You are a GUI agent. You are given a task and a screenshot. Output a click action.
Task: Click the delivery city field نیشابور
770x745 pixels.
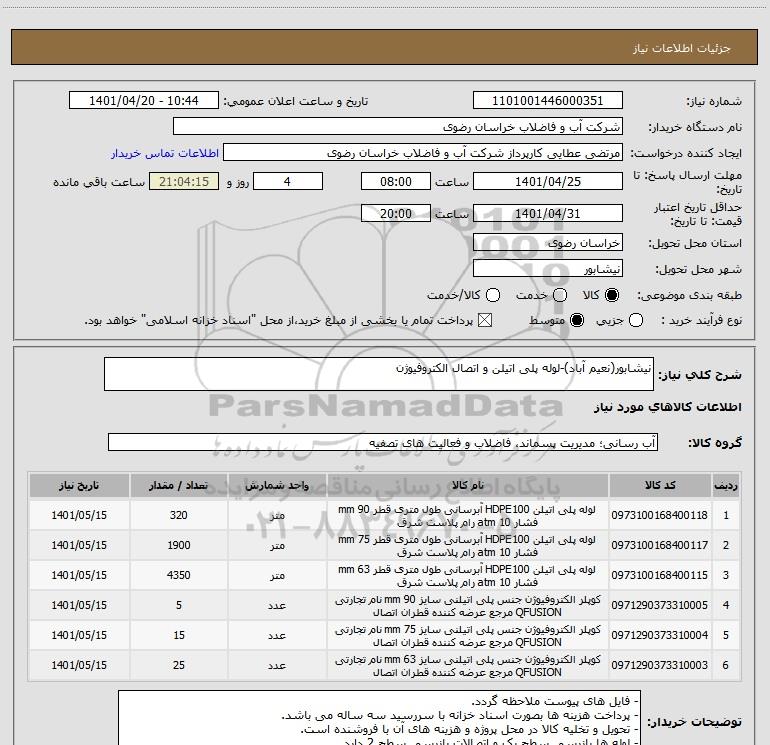tap(548, 268)
